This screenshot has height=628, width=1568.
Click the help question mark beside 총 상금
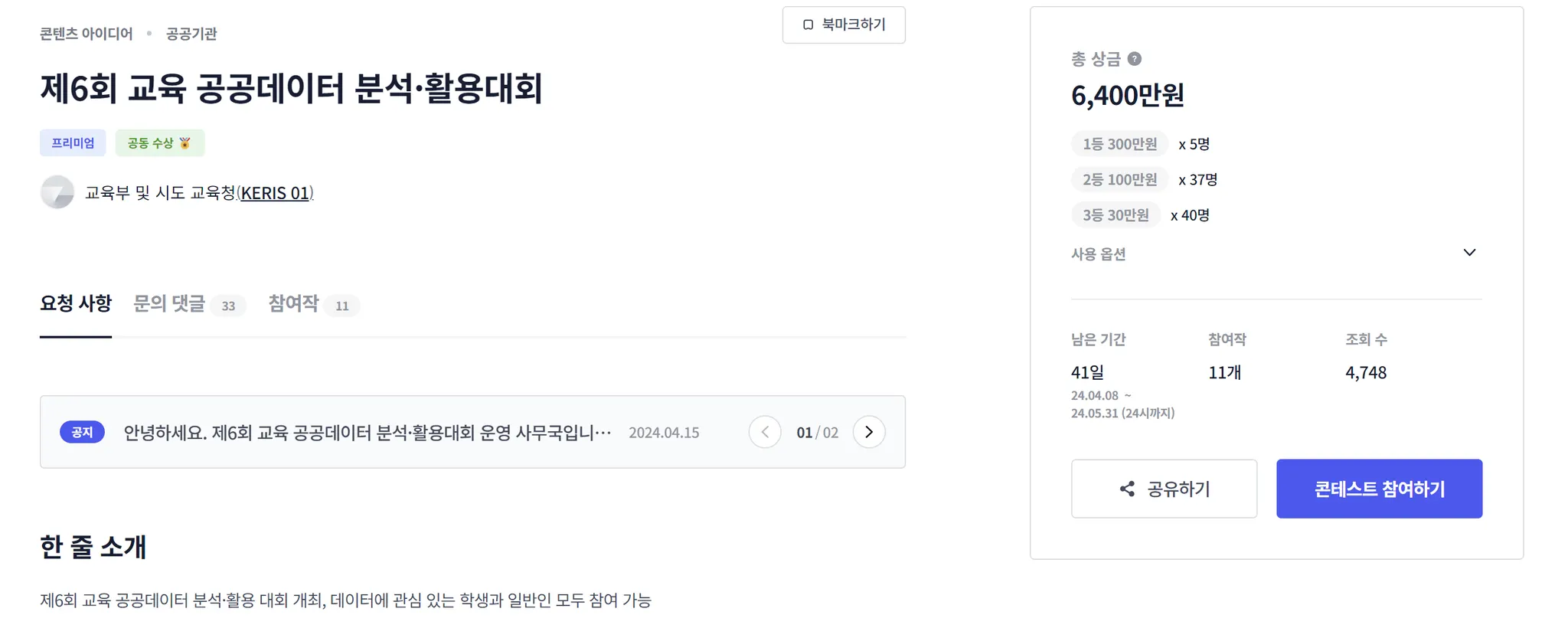(1135, 59)
